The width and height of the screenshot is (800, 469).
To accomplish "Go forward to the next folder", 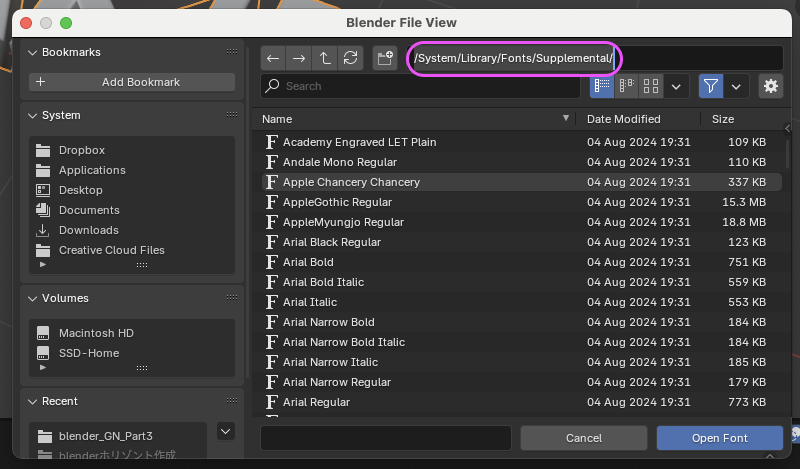I will 299,58.
